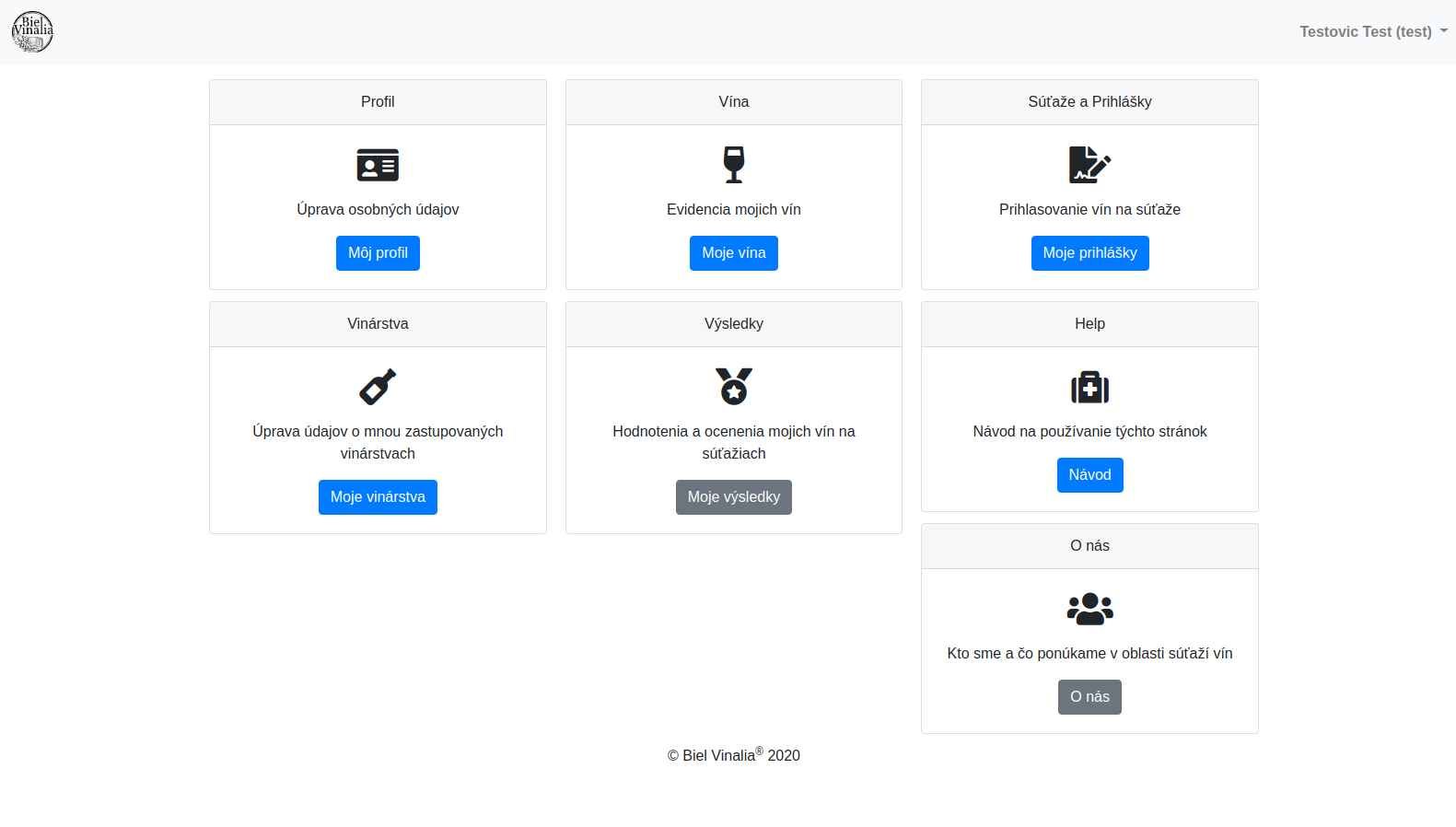Click text 'Evidencia mojich vín'

(734, 210)
